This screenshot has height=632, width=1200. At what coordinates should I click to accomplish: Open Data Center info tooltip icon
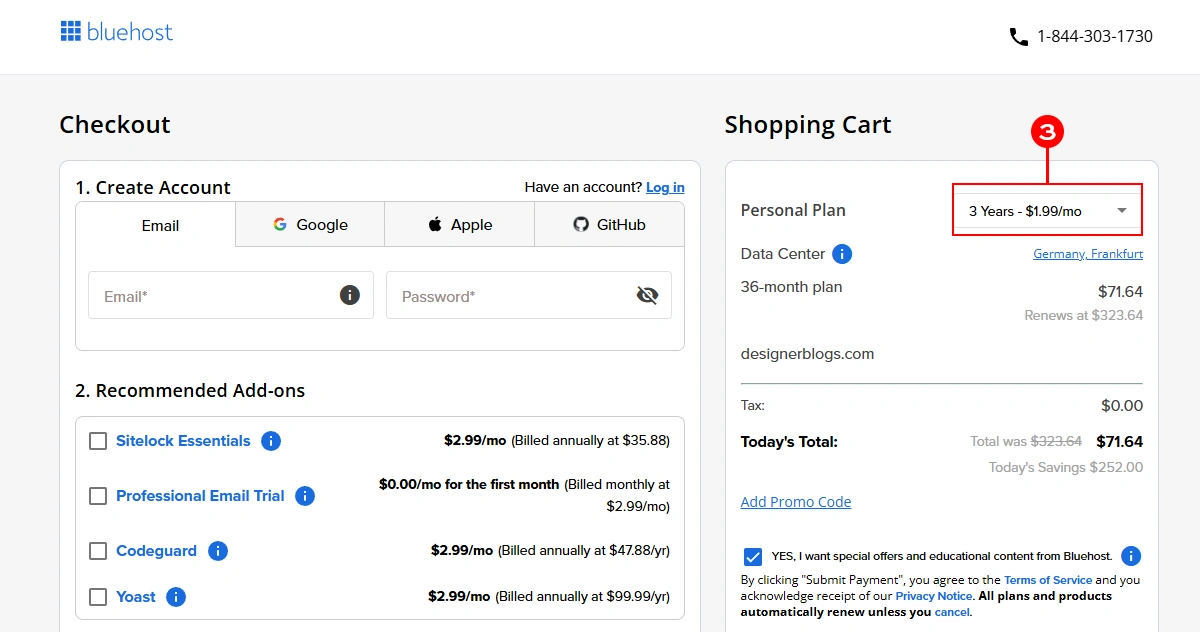click(x=842, y=254)
